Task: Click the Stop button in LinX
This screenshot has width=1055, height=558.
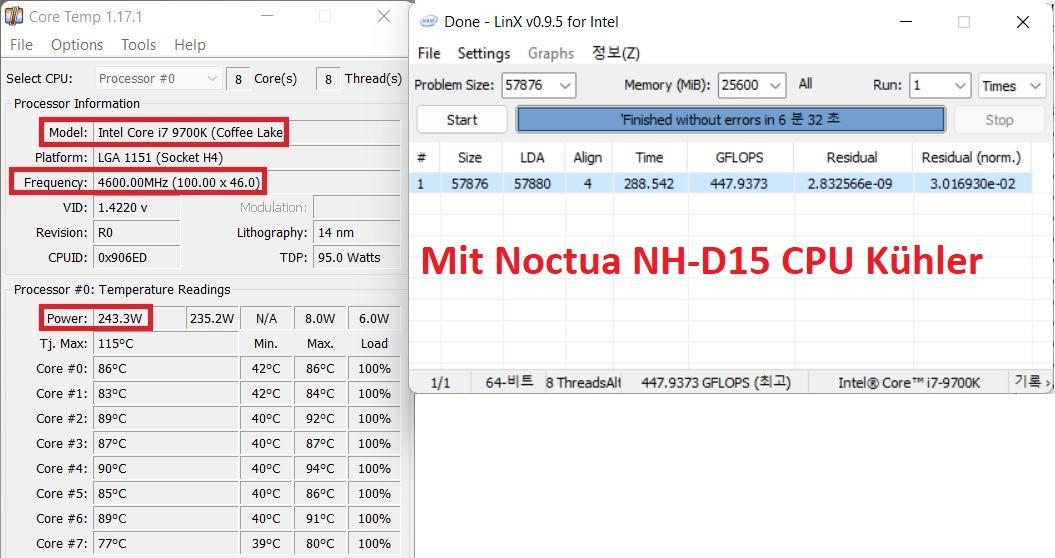Action: (x=999, y=120)
